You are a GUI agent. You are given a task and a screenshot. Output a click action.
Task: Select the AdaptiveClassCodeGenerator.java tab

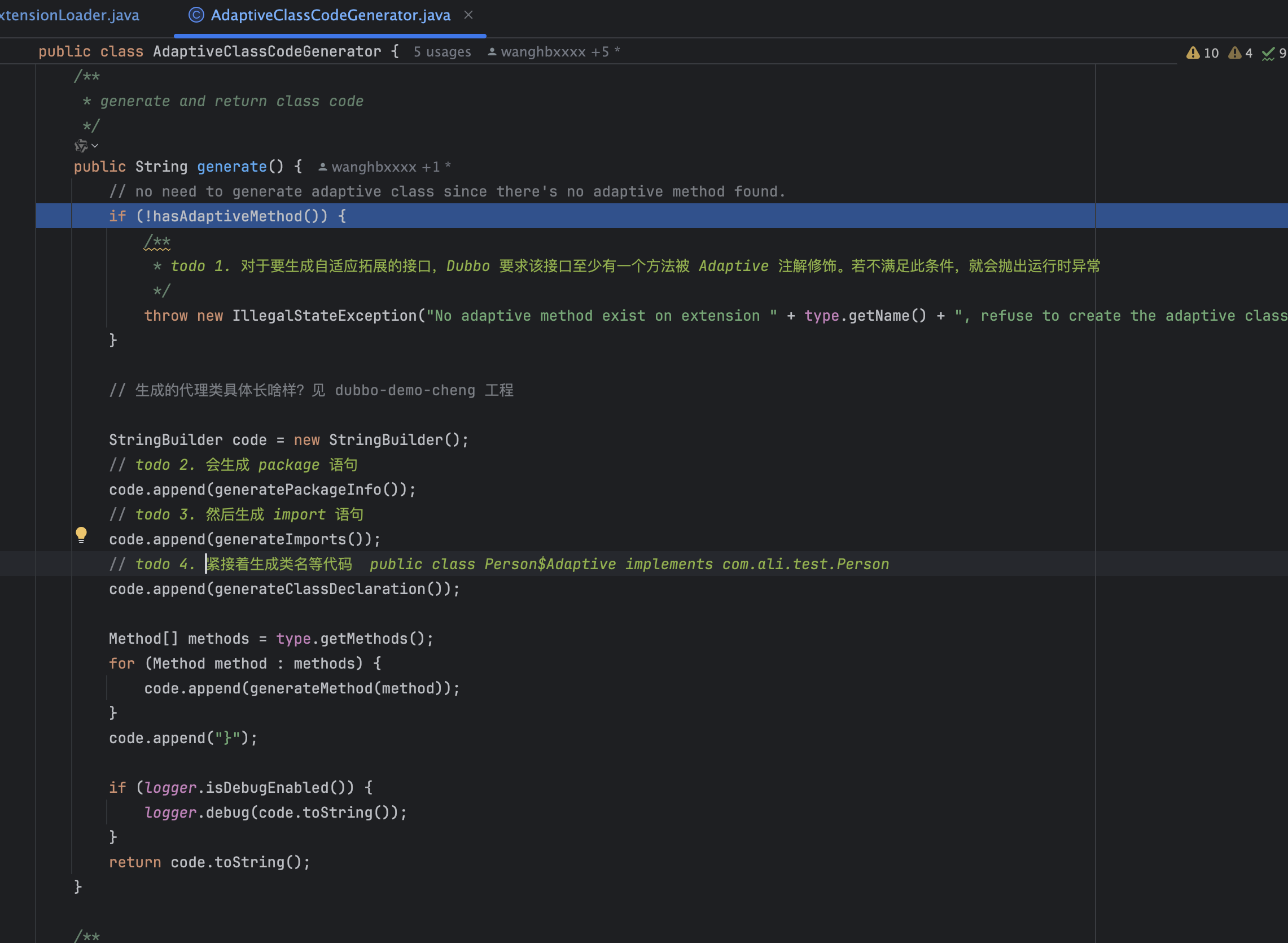pos(330,15)
